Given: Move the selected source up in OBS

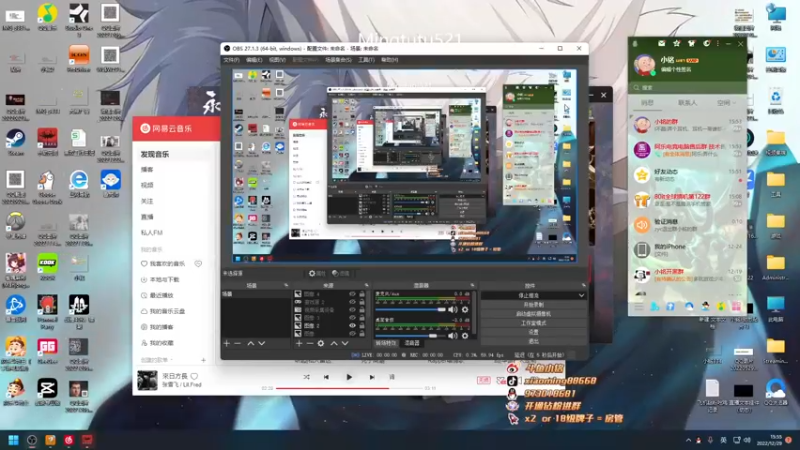Looking at the screenshot, I should point(334,343).
